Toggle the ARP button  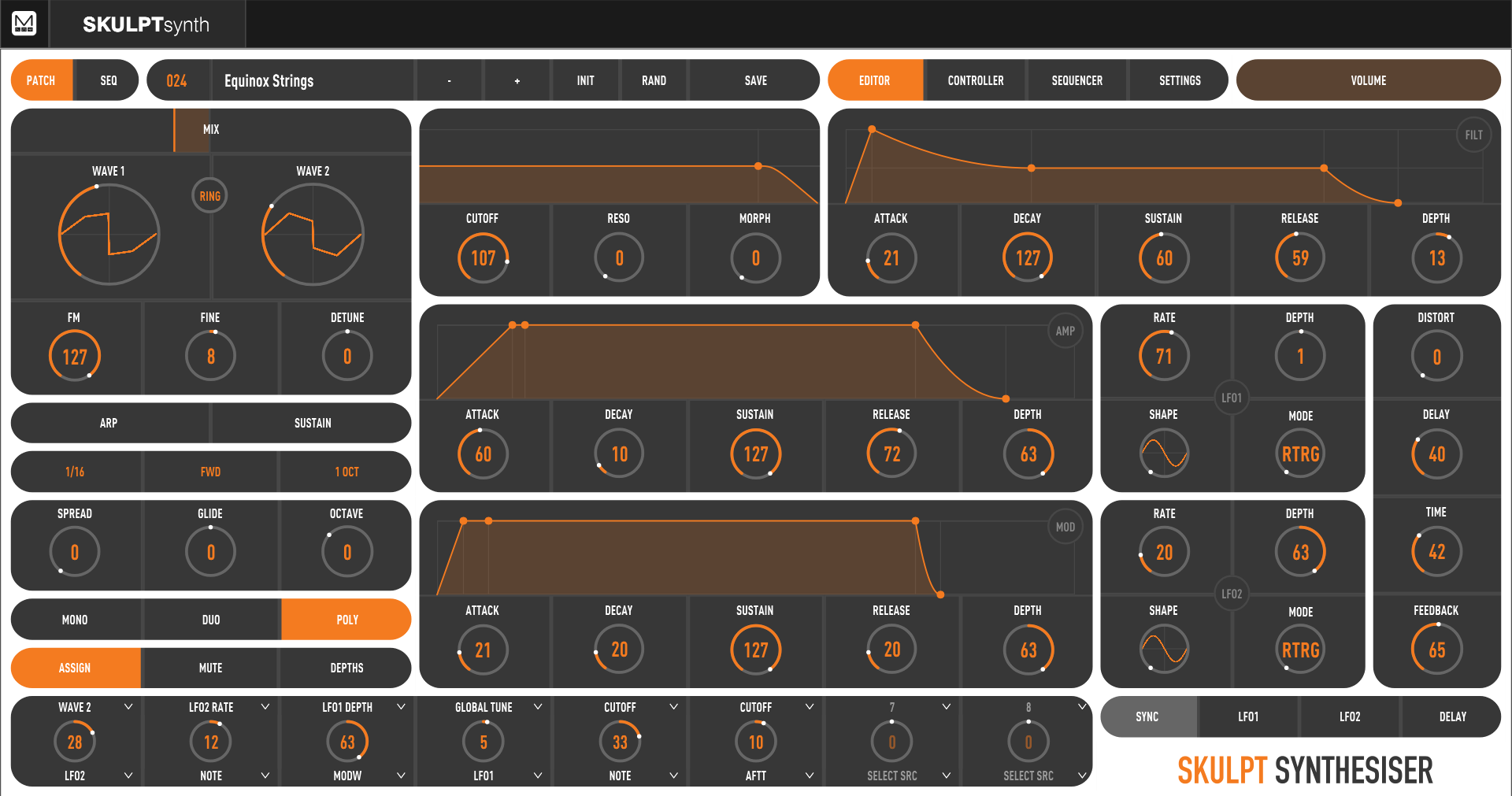109,423
